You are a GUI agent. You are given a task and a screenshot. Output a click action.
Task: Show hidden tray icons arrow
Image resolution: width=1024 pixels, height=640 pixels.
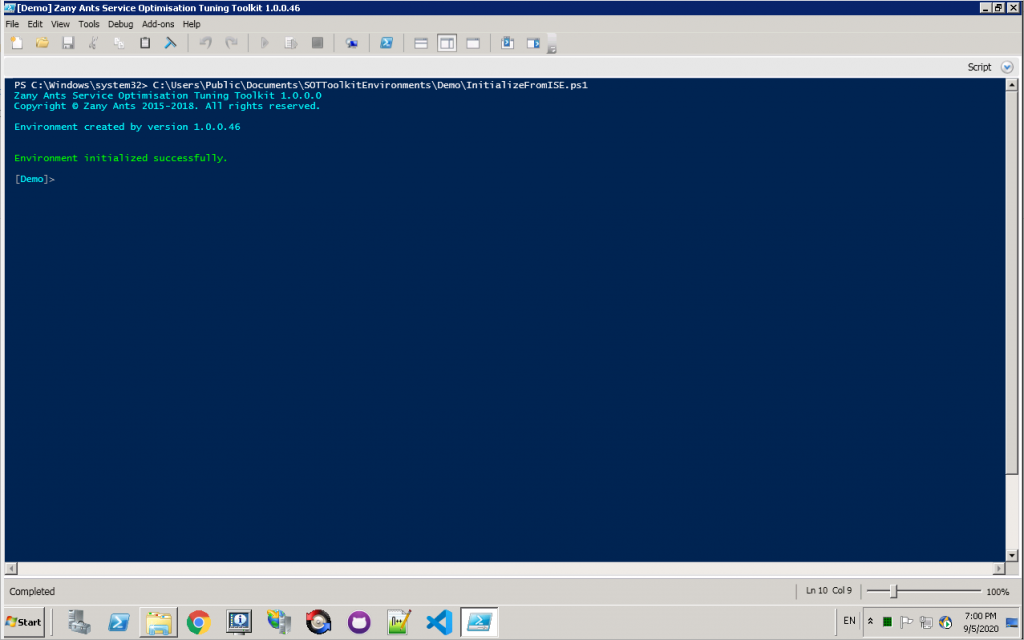pyautogui.click(x=870, y=621)
